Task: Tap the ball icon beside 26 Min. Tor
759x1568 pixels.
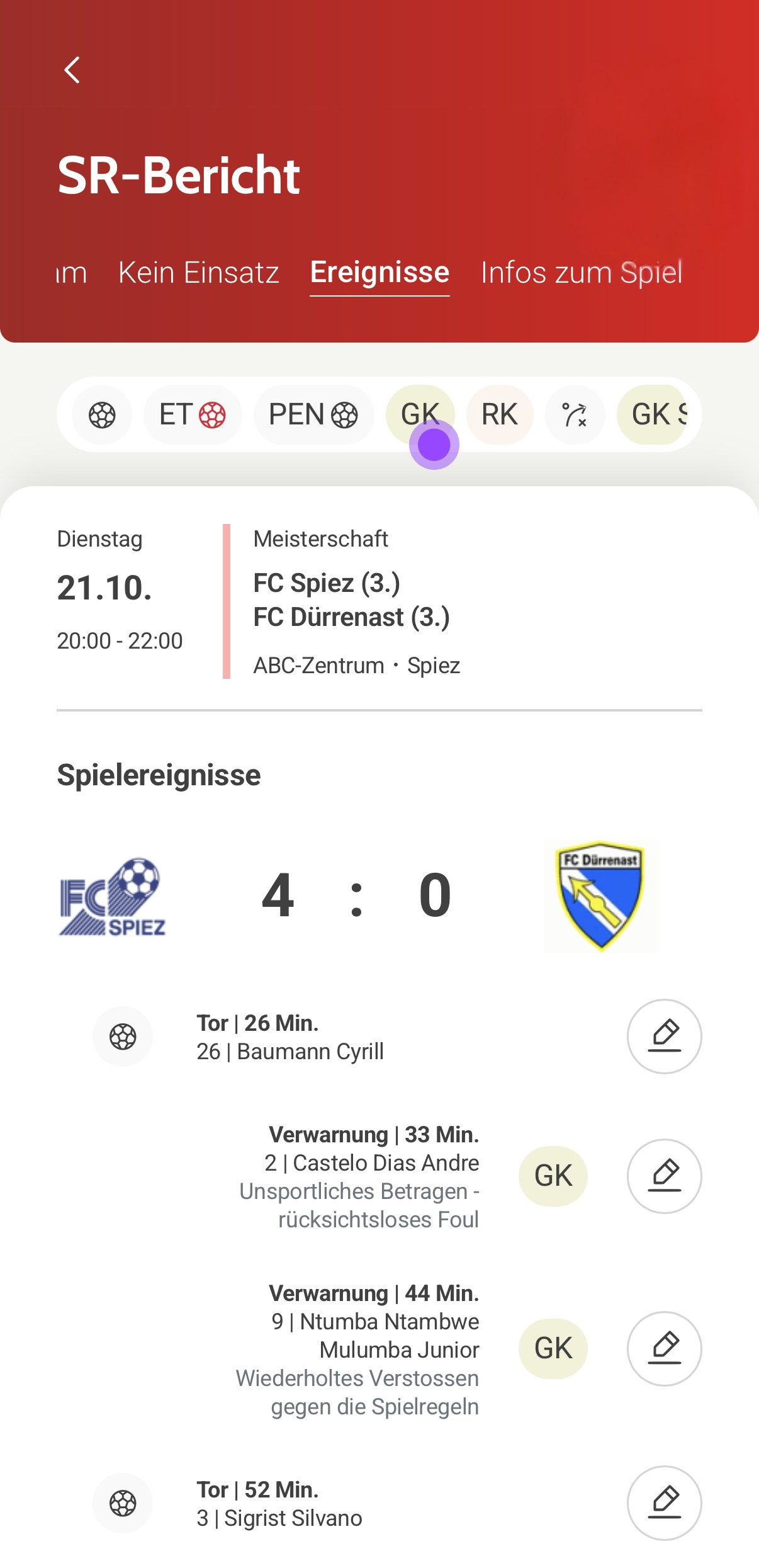Action: click(123, 1037)
